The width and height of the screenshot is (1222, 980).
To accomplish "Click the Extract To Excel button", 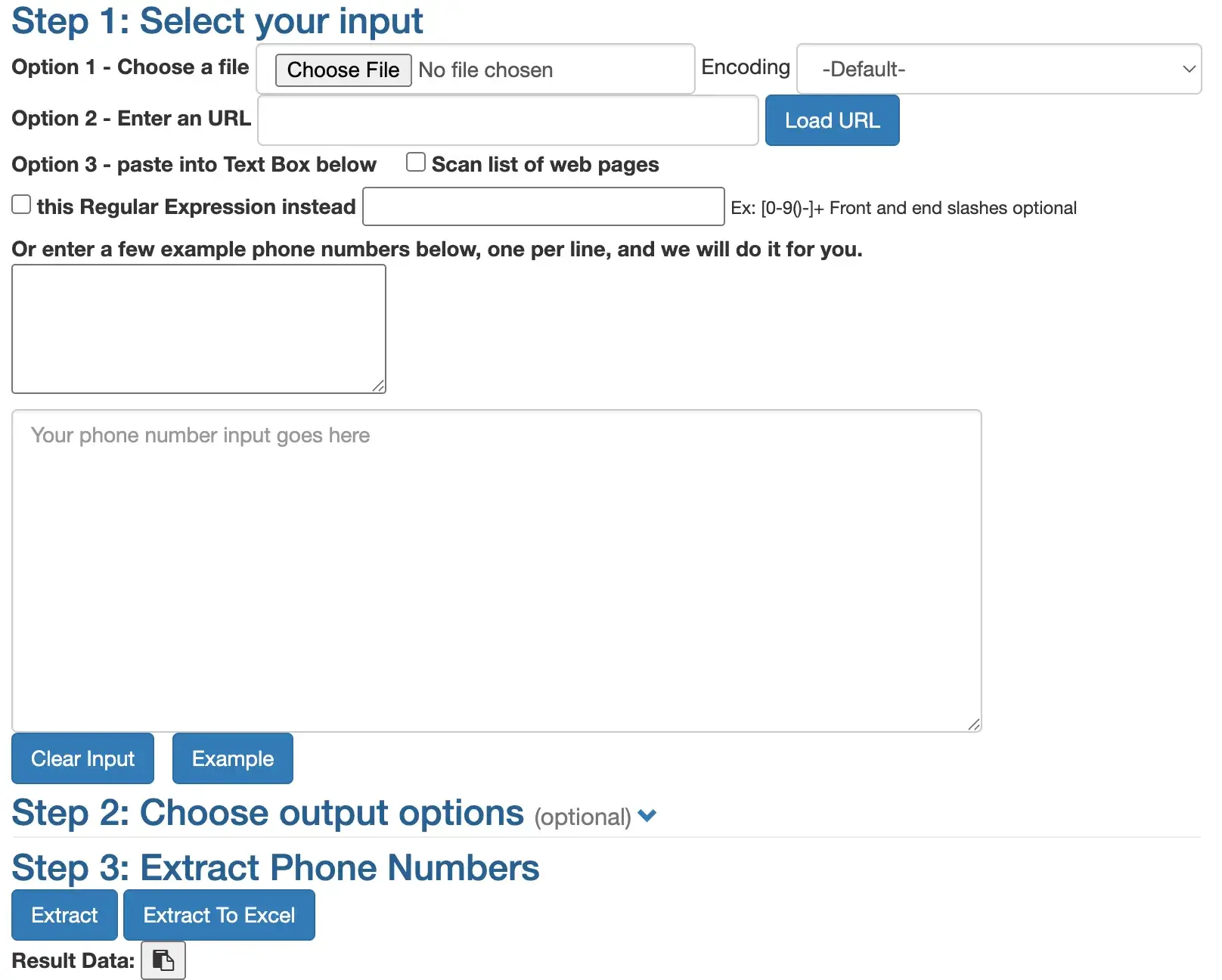I will point(219,915).
